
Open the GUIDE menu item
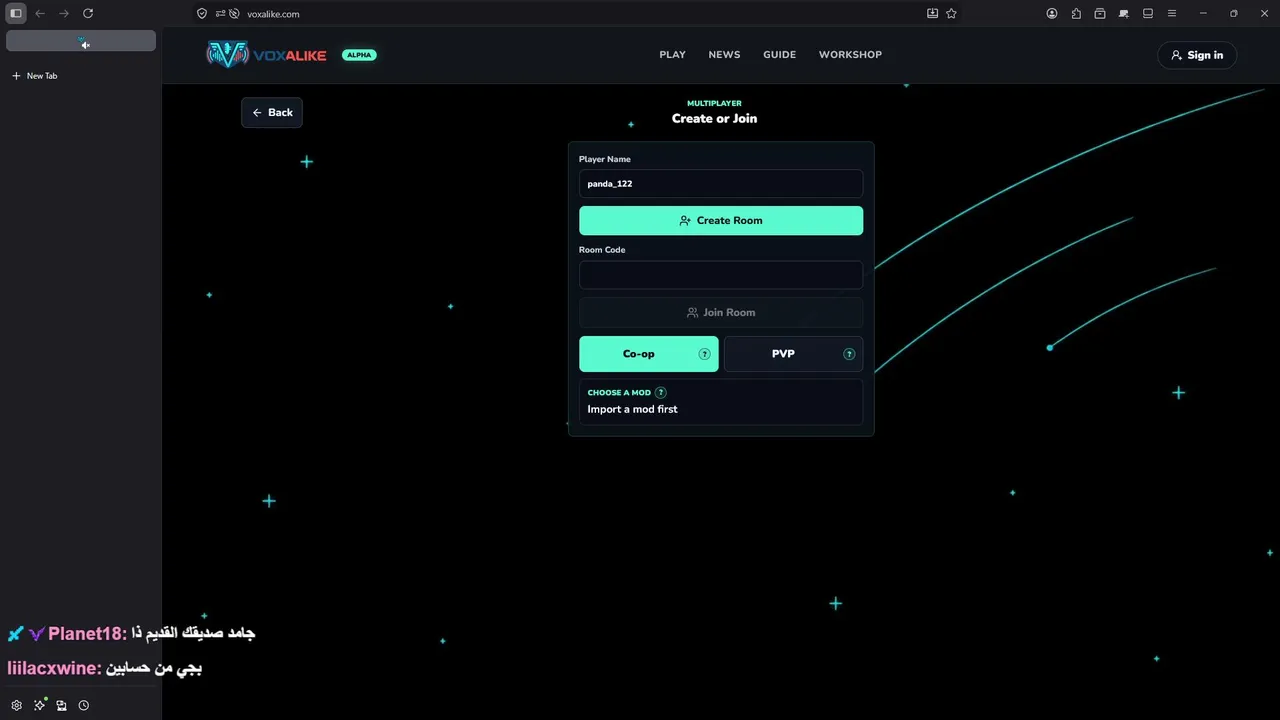(x=779, y=55)
